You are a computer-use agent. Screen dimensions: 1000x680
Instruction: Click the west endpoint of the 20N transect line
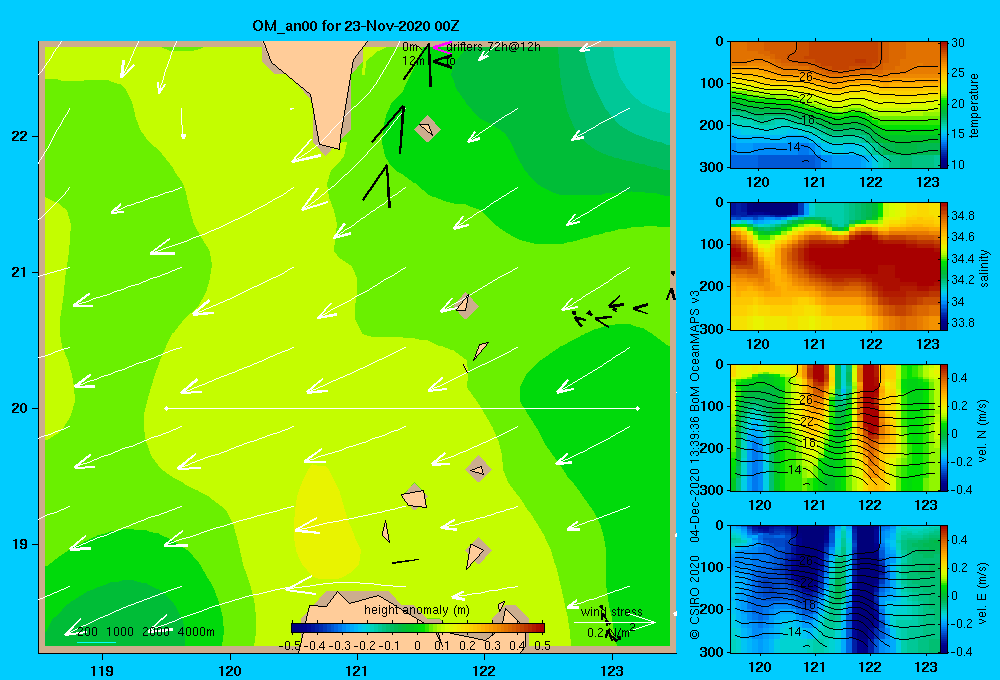pos(166,408)
